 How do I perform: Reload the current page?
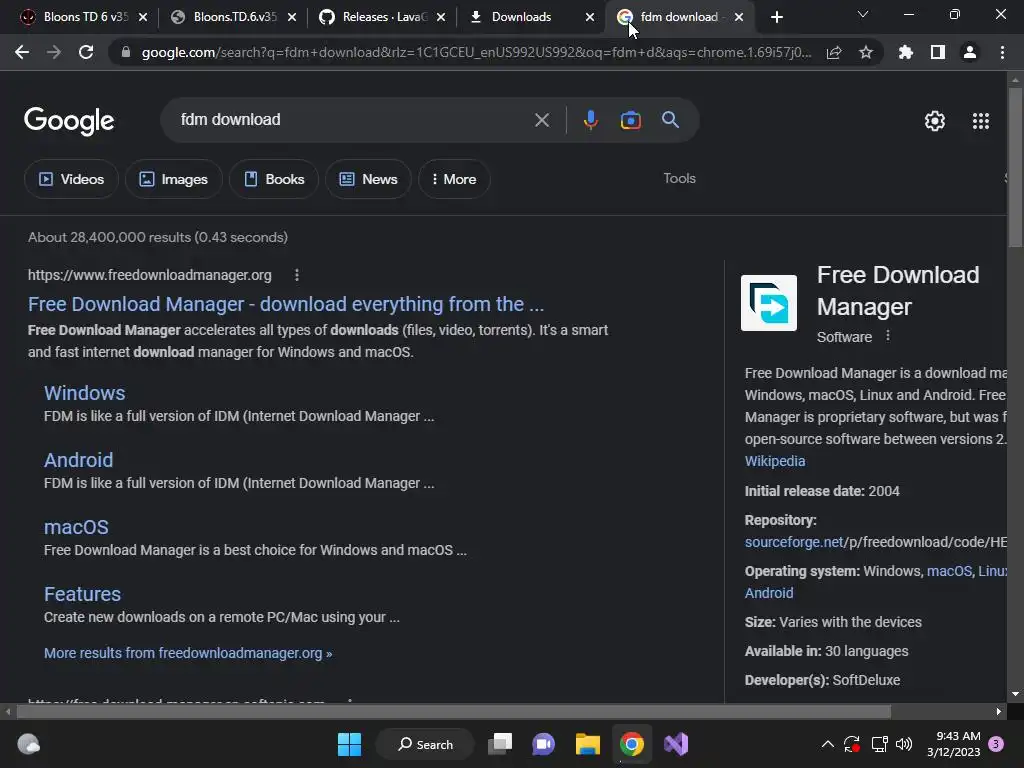86,52
